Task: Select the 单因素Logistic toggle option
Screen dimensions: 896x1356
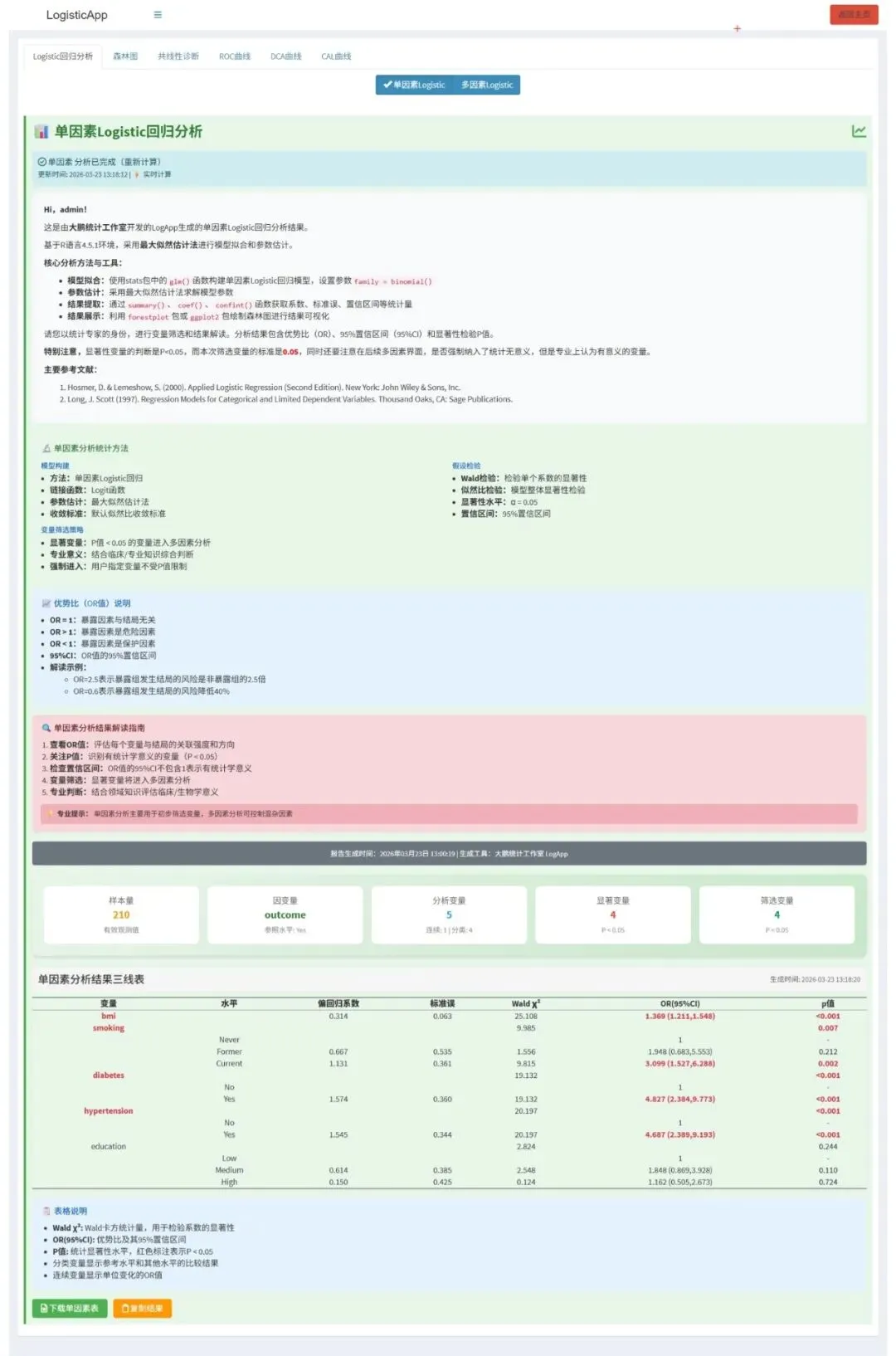Action: pyautogui.click(x=414, y=85)
